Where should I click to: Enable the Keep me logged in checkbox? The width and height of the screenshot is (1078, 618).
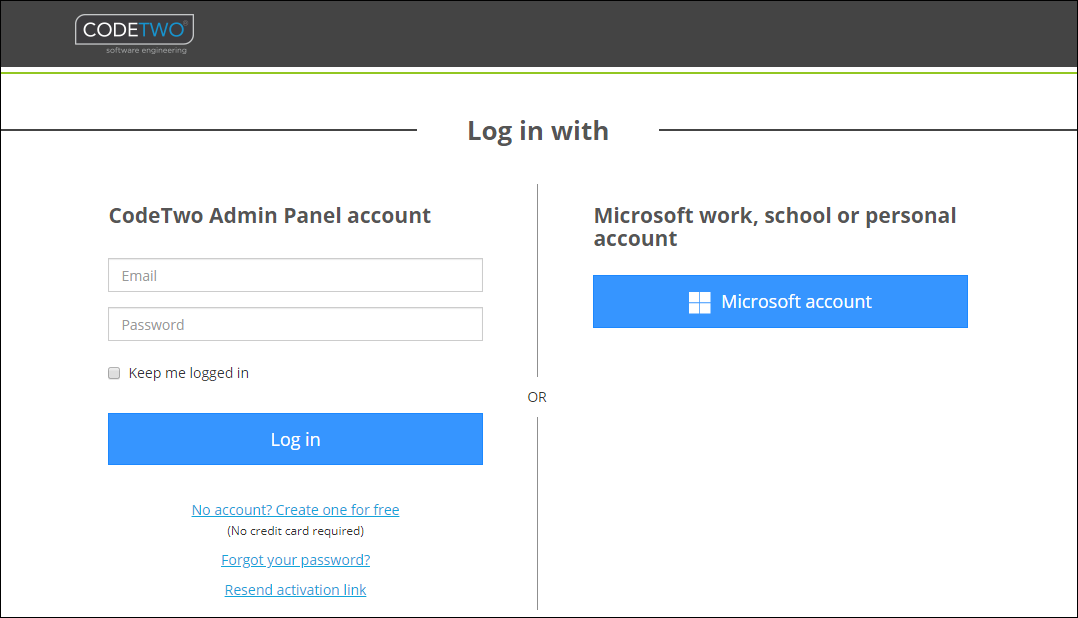point(114,372)
